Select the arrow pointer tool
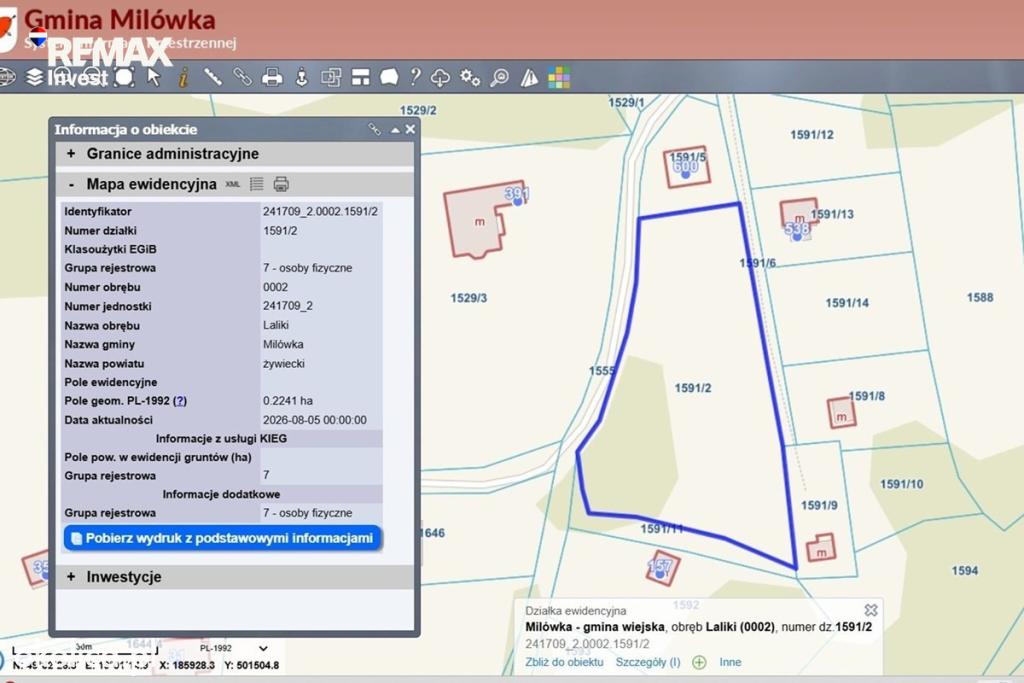The image size is (1024, 683). (153, 77)
